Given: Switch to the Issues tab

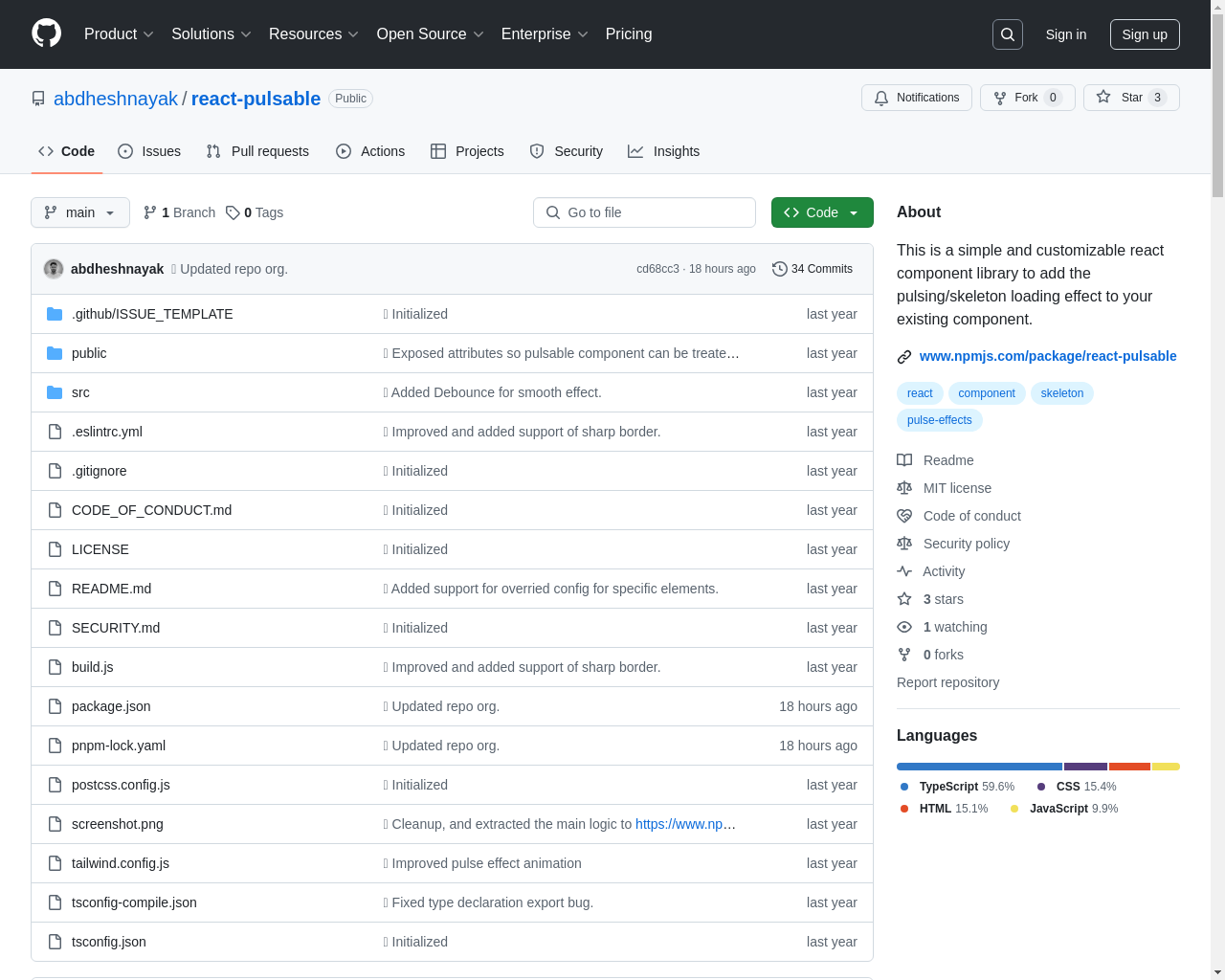Looking at the screenshot, I should pos(149,151).
